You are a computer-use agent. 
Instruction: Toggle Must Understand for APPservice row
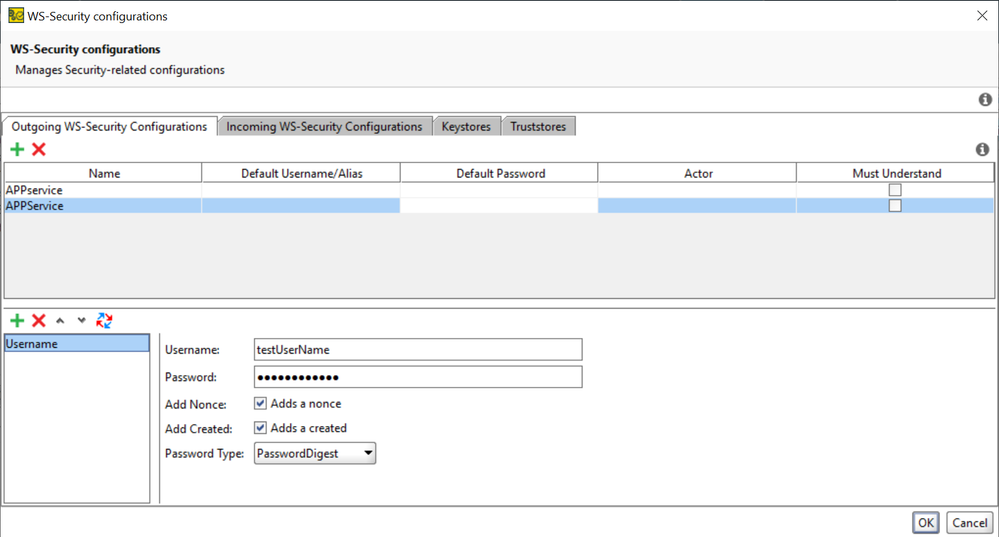coord(895,190)
